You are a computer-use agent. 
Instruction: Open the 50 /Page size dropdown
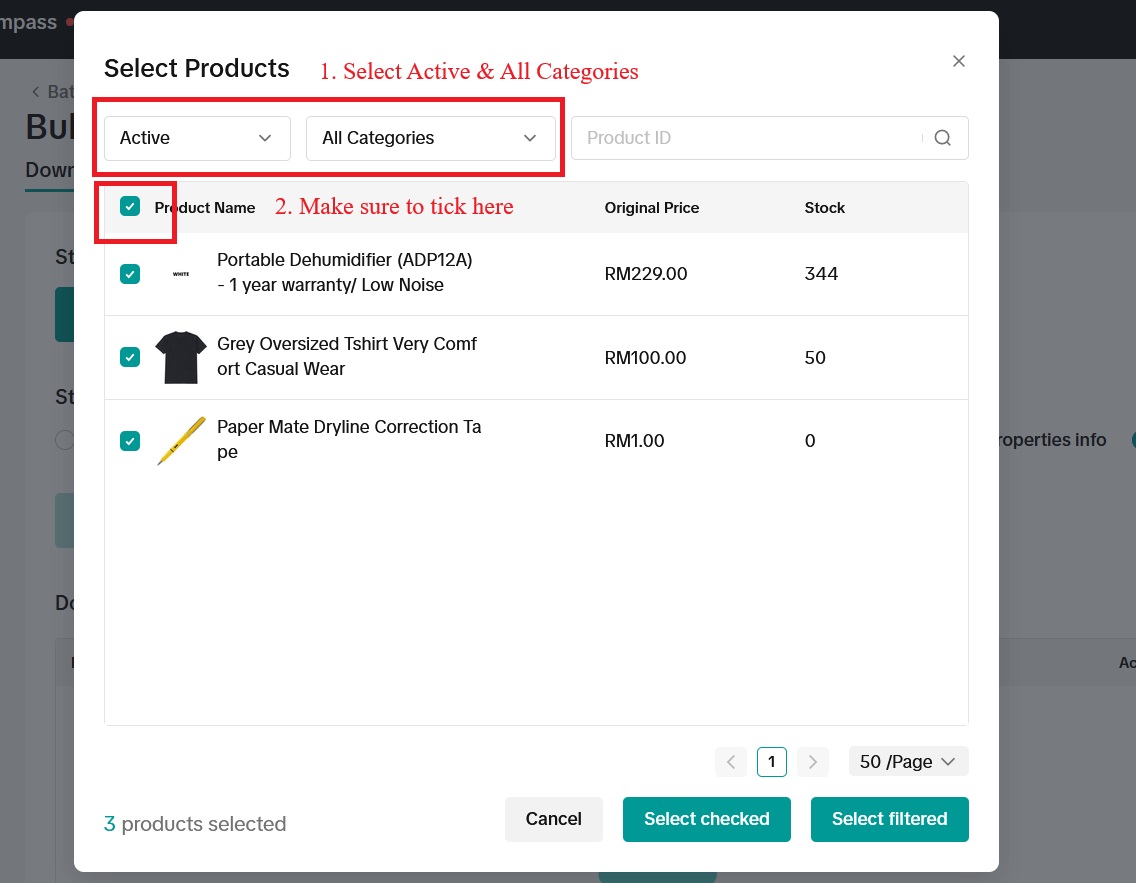(x=908, y=762)
